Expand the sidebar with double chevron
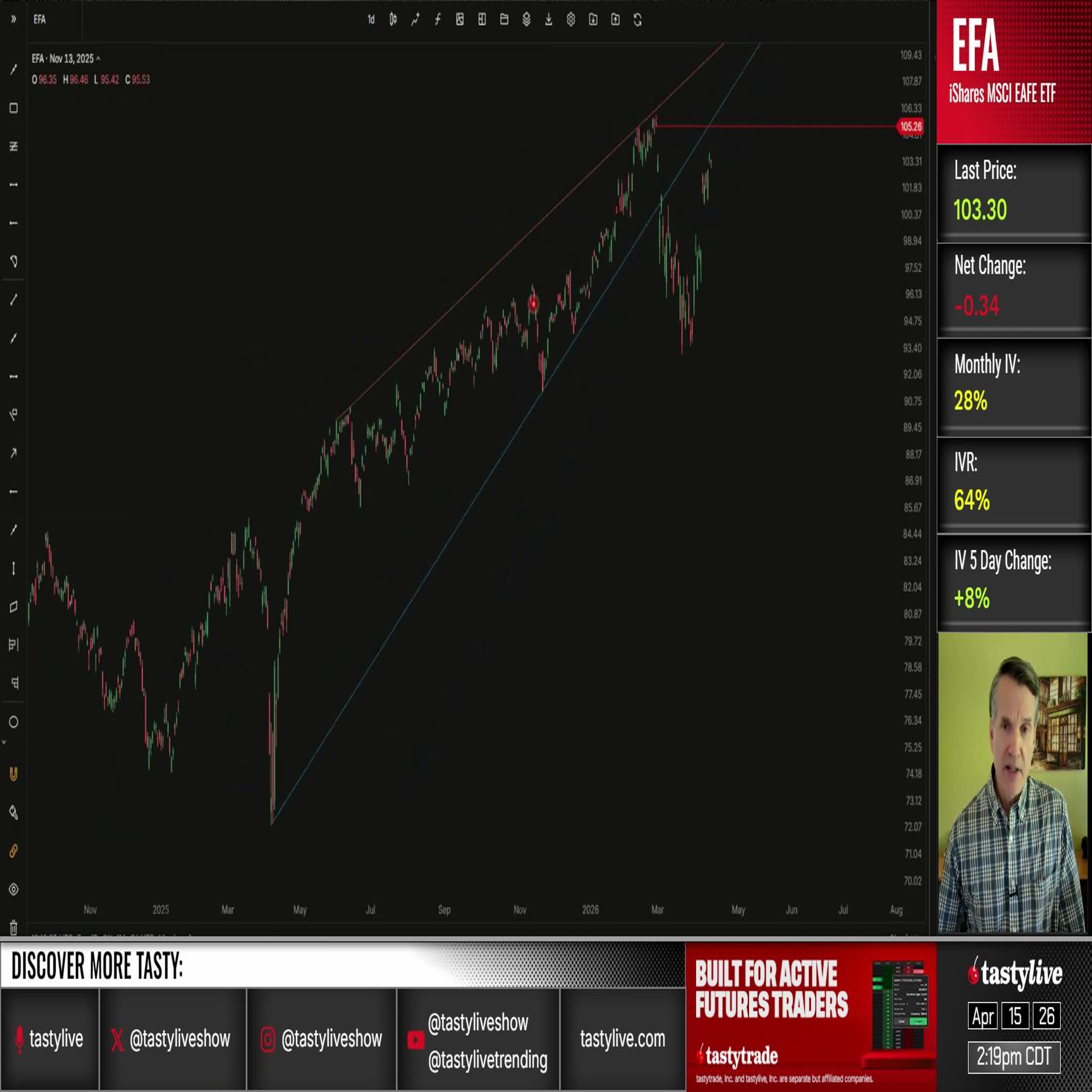 [x=13, y=19]
